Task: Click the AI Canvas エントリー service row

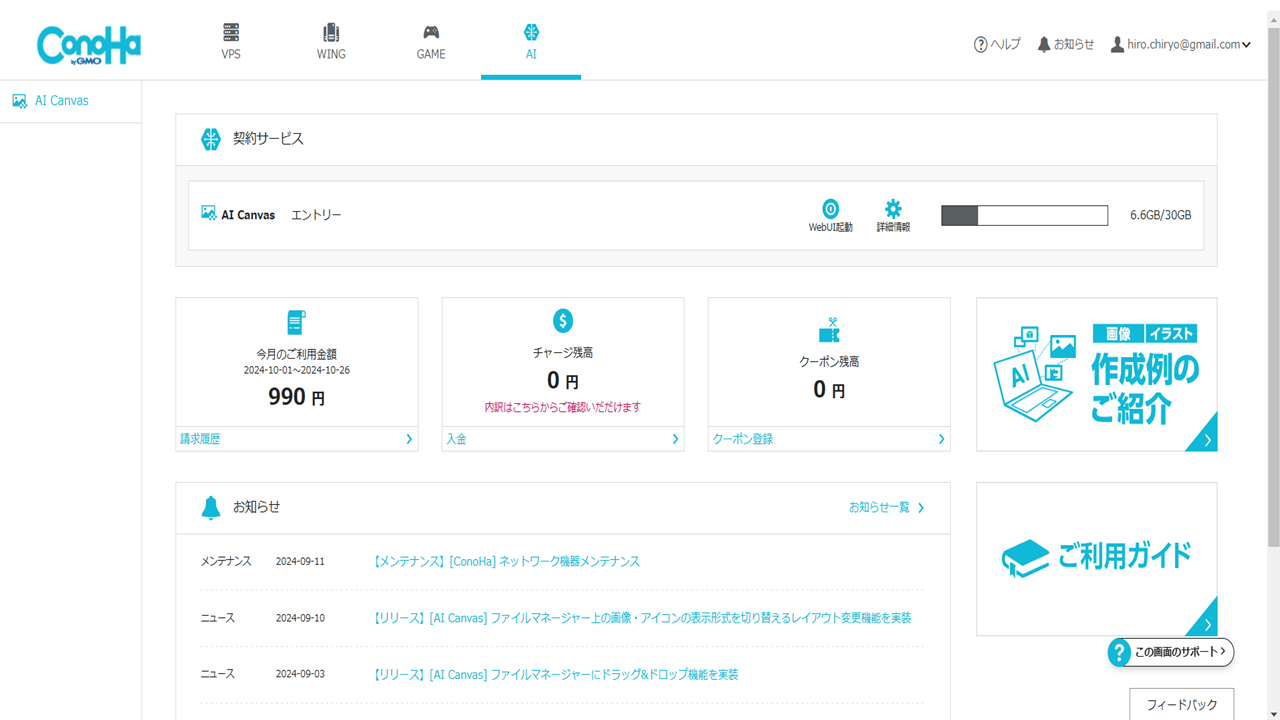Action: click(x=696, y=215)
